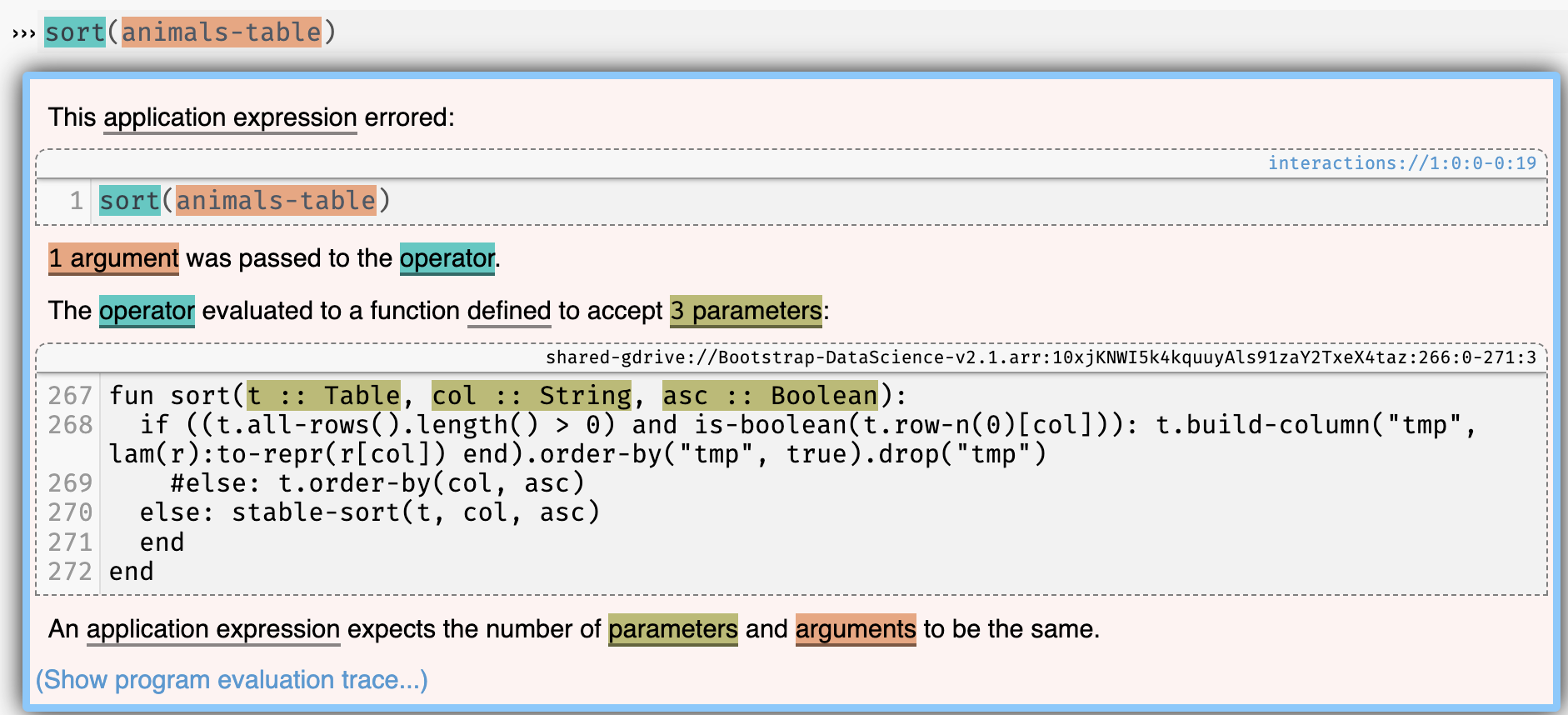Viewport: 1568px width, 715px height.
Task: Click the highlighted '3 parameters' phrase
Action: point(746,311)
